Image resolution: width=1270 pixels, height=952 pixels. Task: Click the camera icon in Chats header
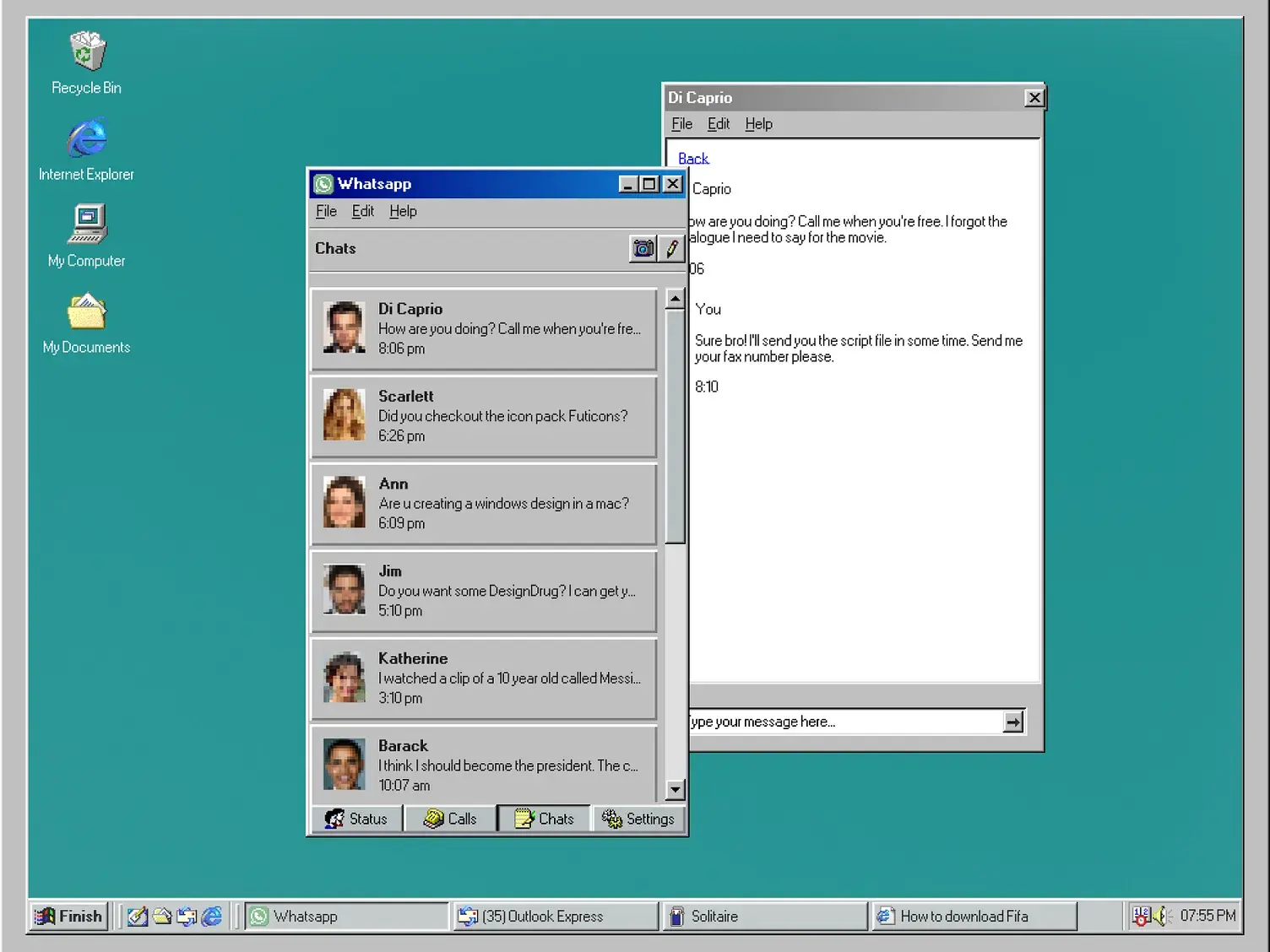[x=643, y=249]
